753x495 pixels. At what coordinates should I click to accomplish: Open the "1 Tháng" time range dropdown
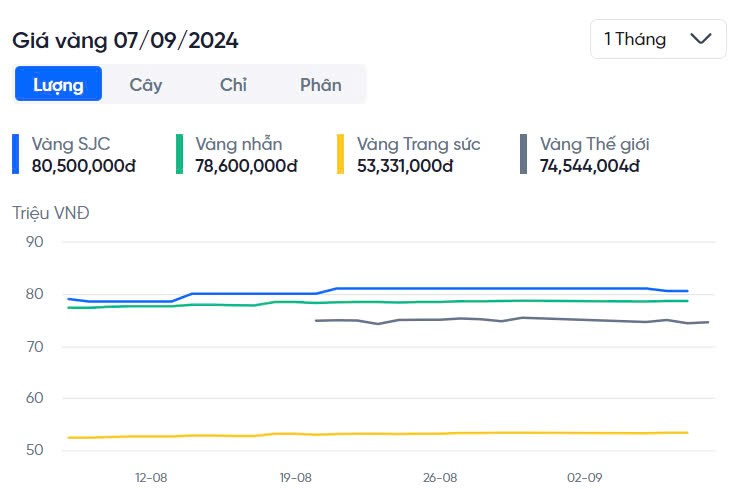pos(657,39)
